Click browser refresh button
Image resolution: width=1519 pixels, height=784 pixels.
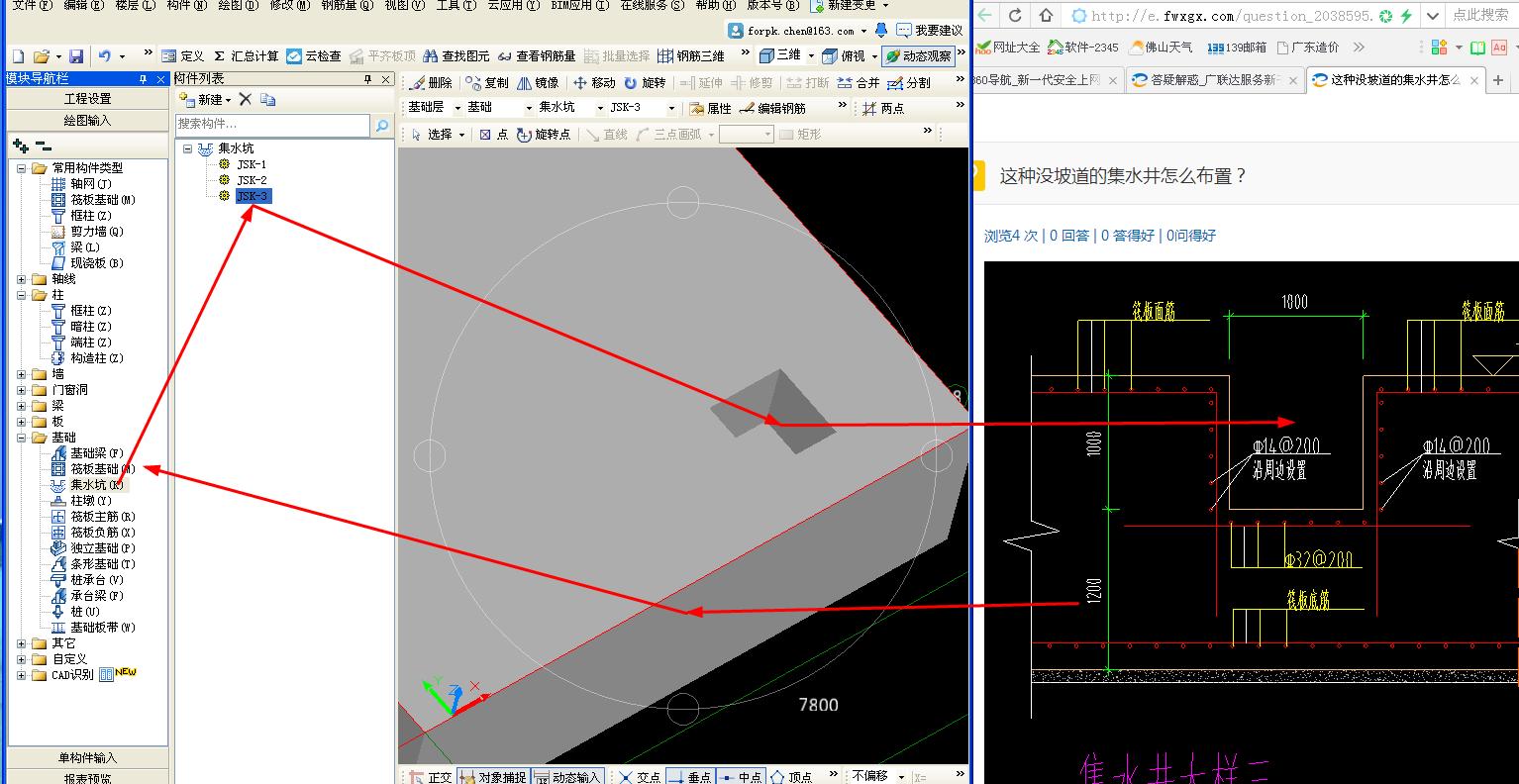[x=1015, y=15]
